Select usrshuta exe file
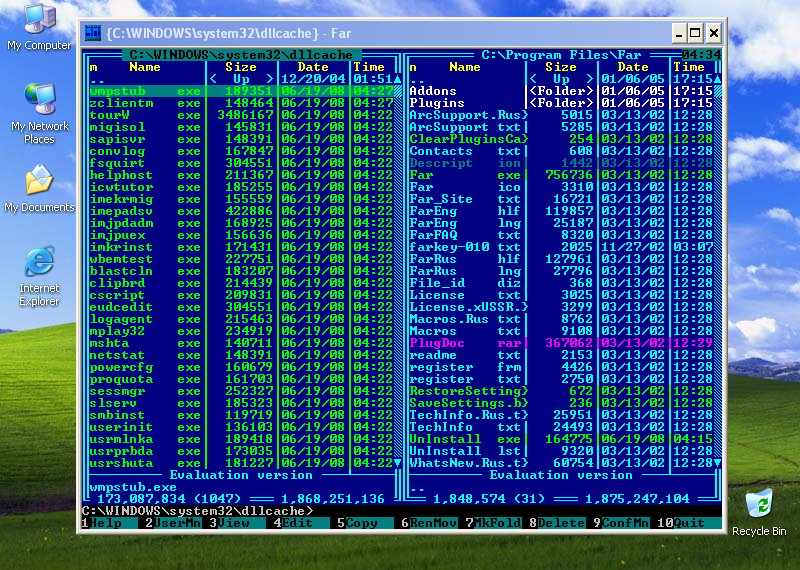The height and width of the screenshot is (570, 800). [x=241, y=463]
